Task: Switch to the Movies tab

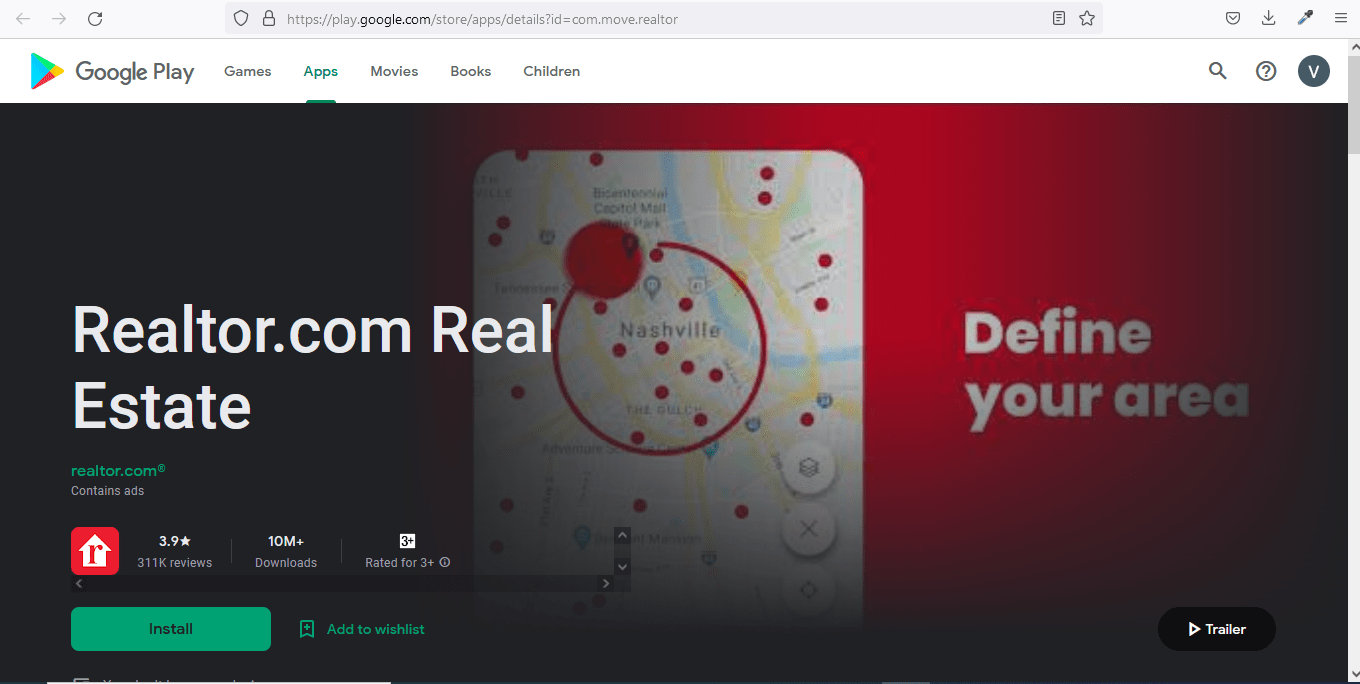Action: coord(394,72)
